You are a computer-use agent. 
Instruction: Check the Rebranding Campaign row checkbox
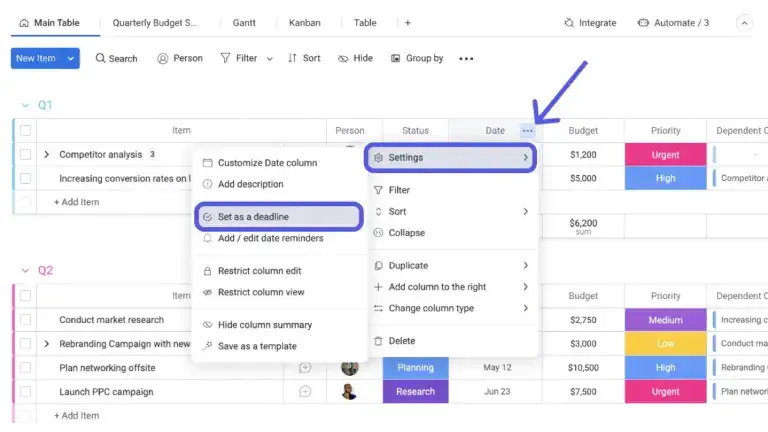tap(25, 344)
